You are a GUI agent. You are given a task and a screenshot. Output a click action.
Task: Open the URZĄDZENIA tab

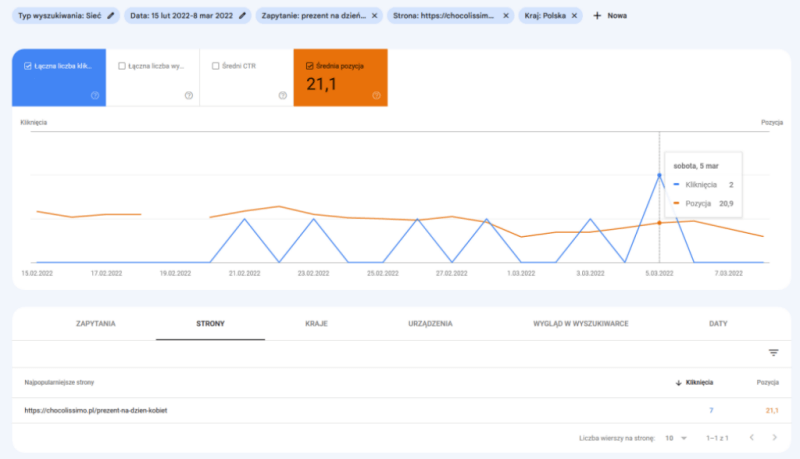click(430, 324)
